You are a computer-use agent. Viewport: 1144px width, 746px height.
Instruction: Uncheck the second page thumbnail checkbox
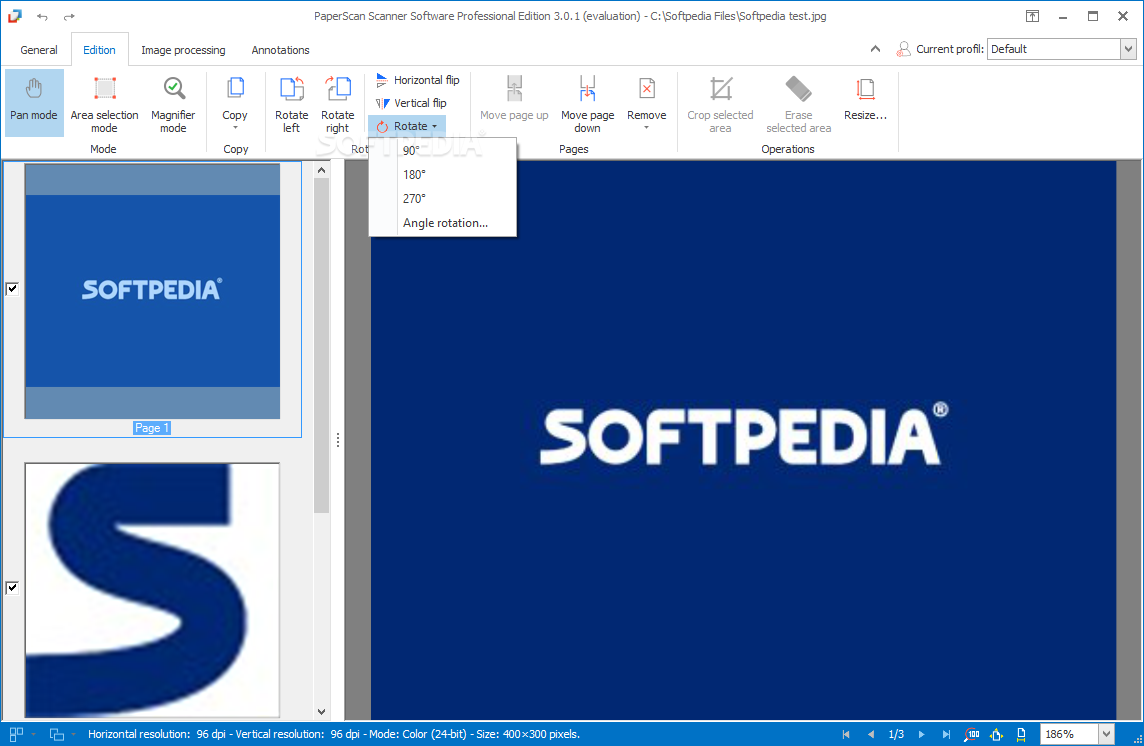click(x=12, y=588)
